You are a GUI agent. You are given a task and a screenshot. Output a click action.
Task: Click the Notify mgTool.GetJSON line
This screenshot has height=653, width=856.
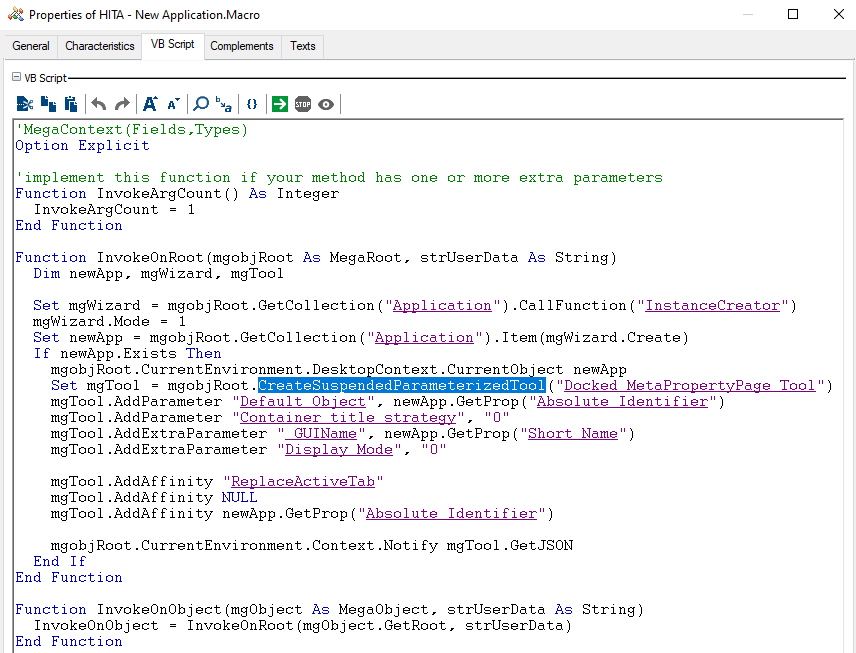click(312, 545)
